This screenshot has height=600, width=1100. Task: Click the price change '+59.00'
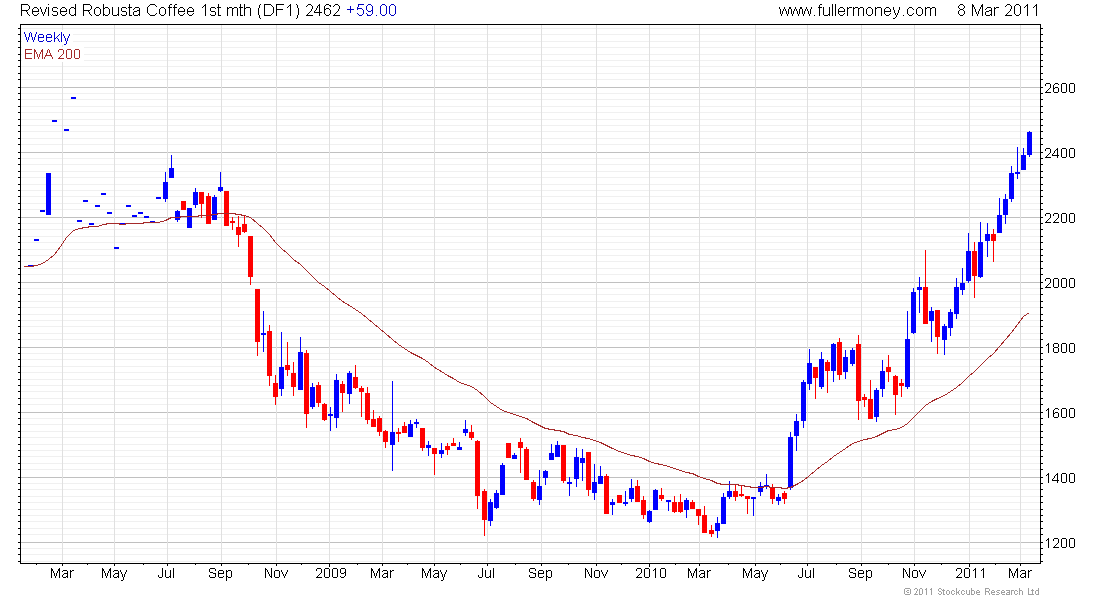tap(371, 11)
